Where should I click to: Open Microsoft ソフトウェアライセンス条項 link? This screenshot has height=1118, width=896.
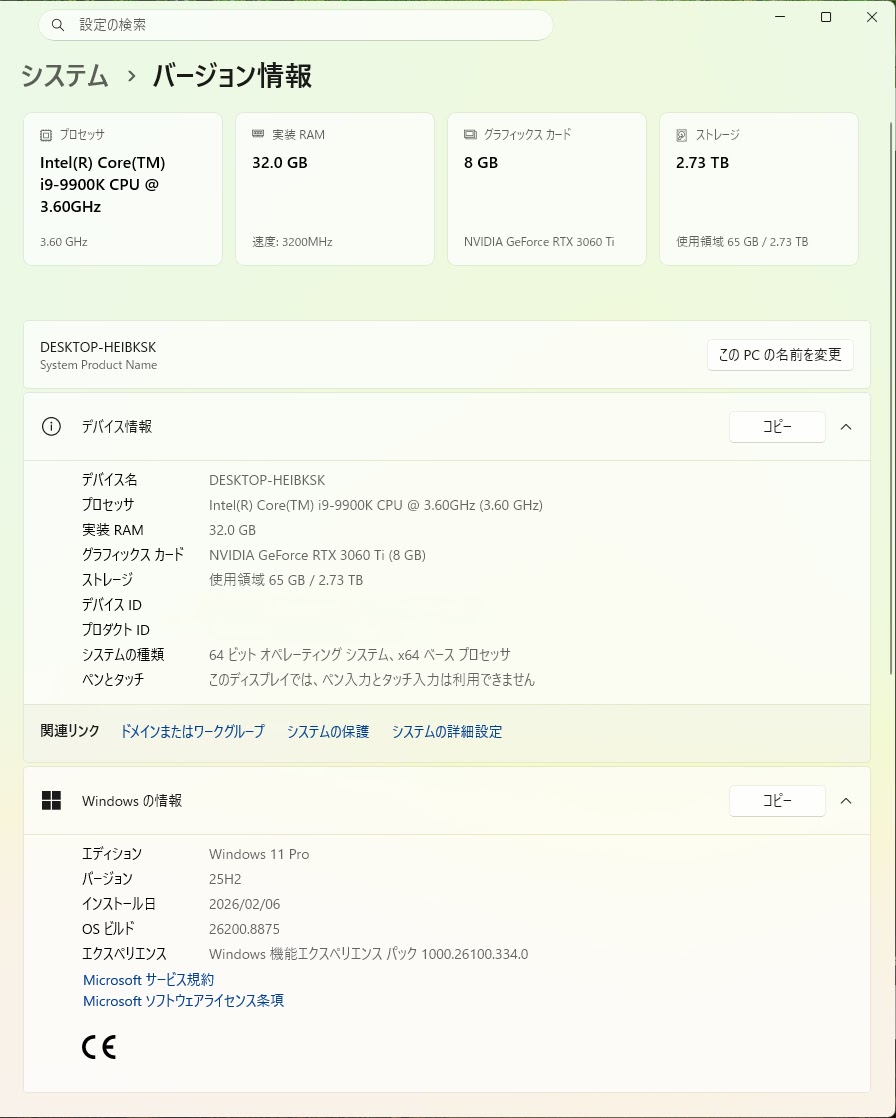click(183, 1001)
